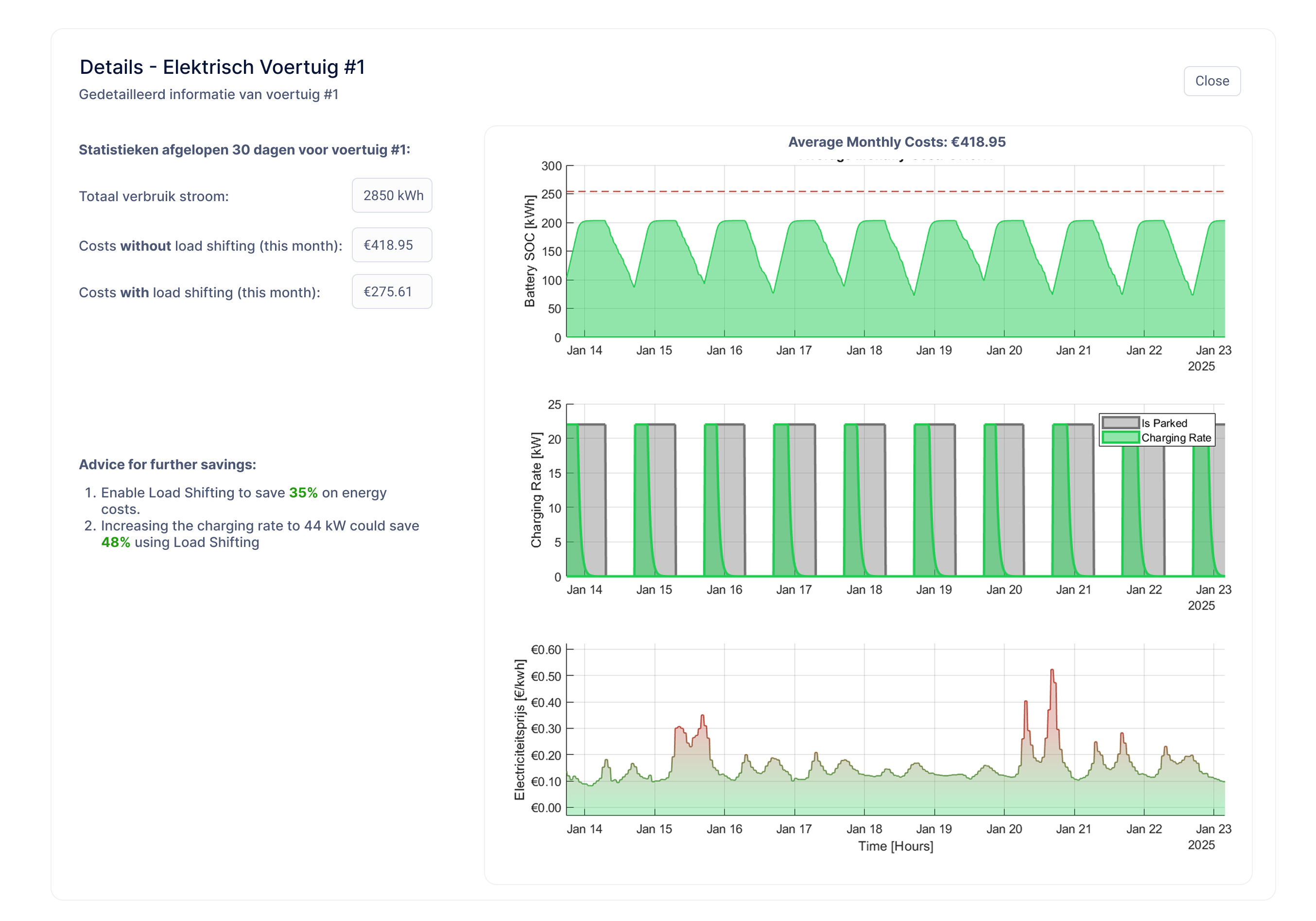This screenshot has width=1316, height=921.
Task: Click the Statistieken afgelopen 30 dagen heading
Action: click(244, 150)
